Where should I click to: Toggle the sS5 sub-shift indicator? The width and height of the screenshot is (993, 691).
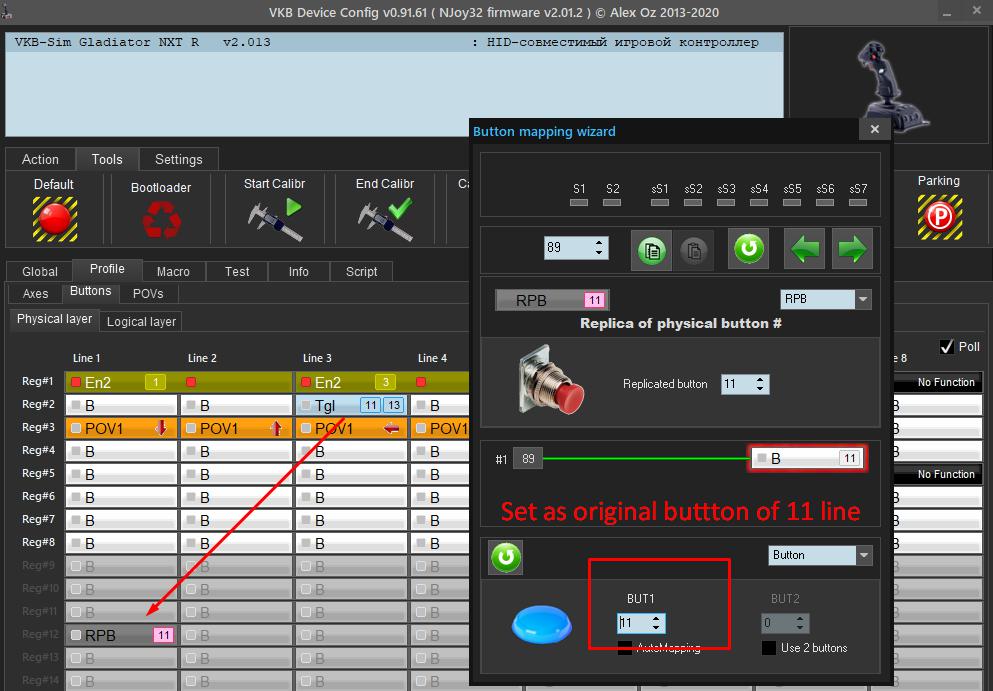click(x=792, y=203)
